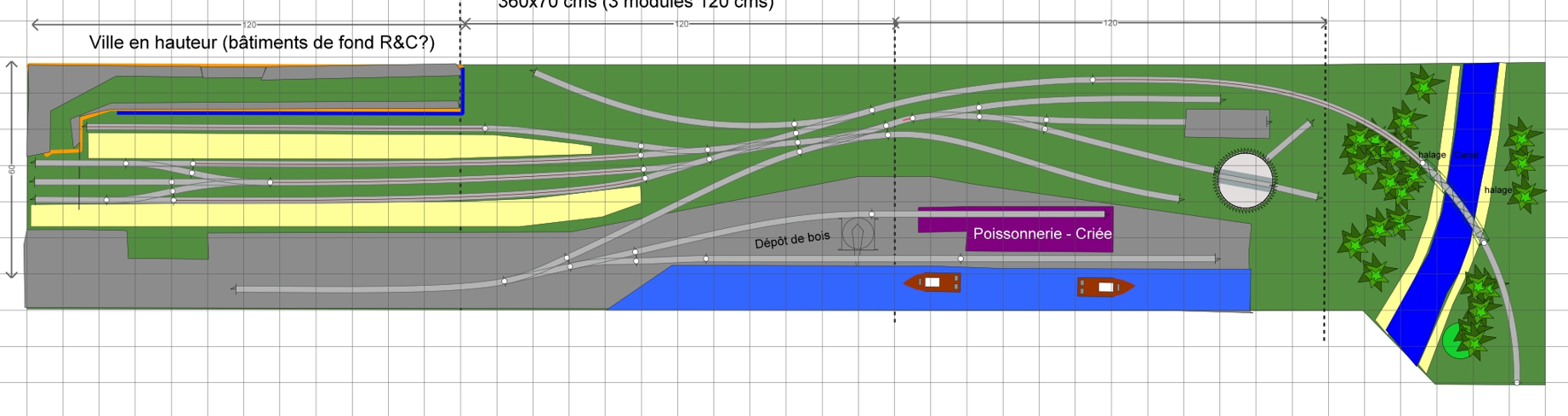Screen dimensions: 1568x416
Task: Click the left red fishing boat
Action: click(x=932, y=282)
